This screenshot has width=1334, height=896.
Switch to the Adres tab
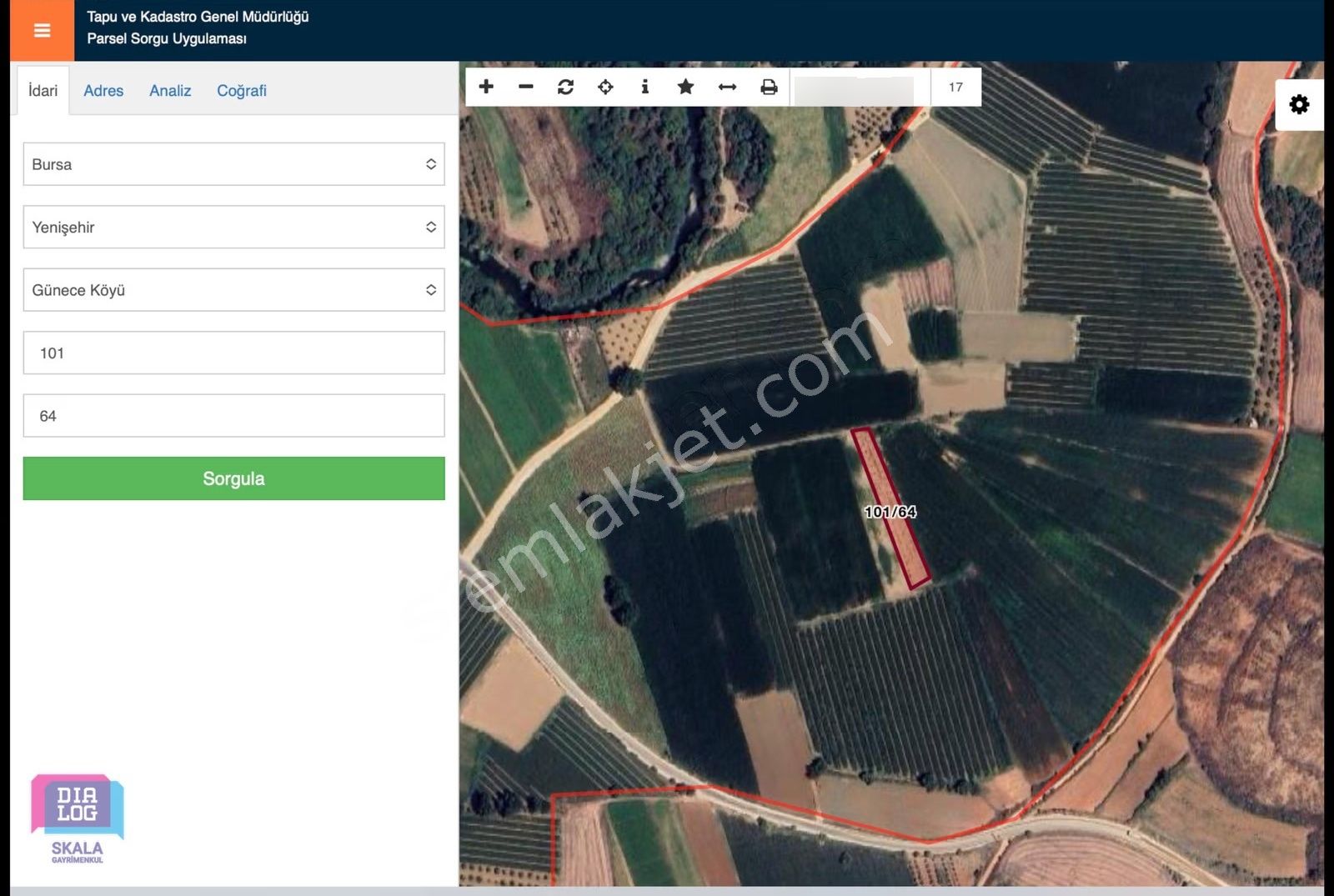103,91
